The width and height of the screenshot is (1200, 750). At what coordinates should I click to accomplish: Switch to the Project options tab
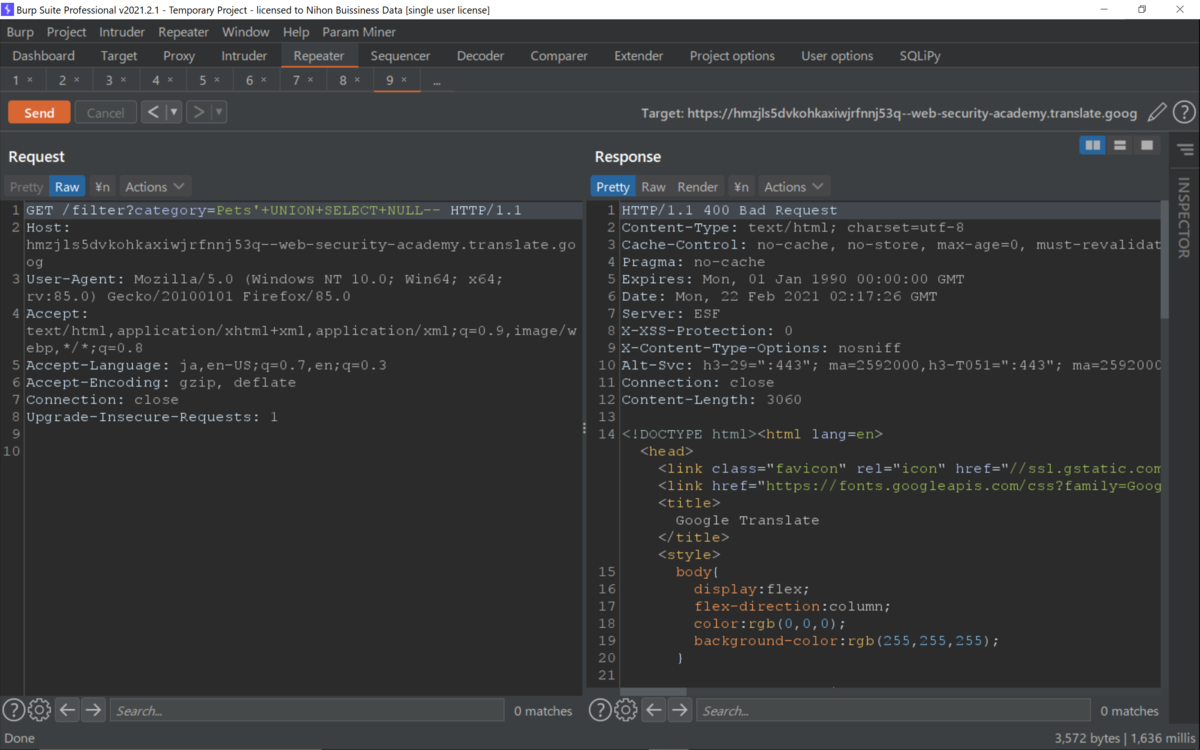pyautogui.click(x=732, y=56)
